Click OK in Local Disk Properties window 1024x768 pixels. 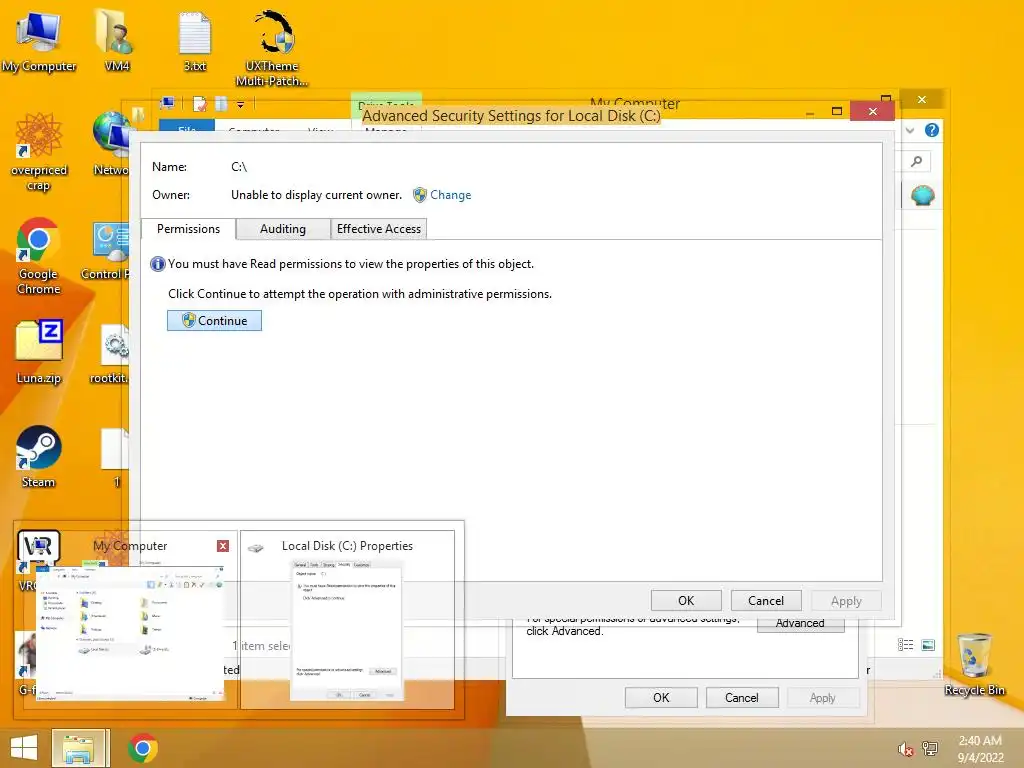[661, 697]
